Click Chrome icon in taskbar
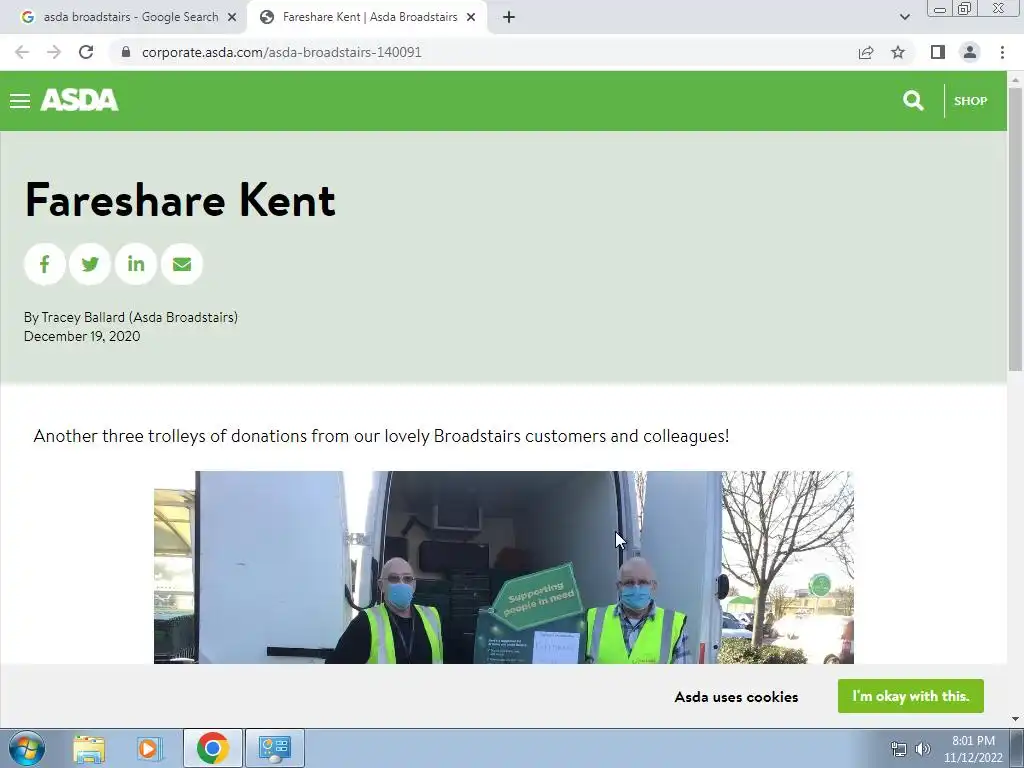 pyautogui.click(x=213, y=748)
